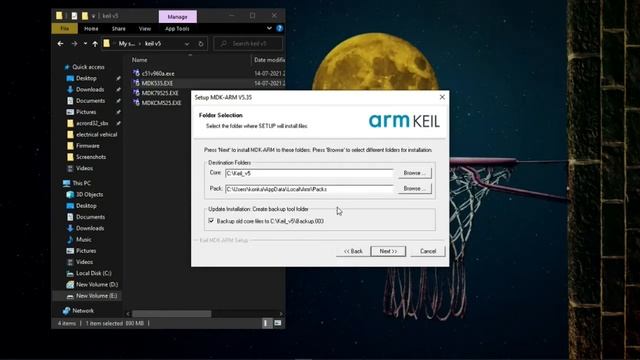Open Pictures under This PC
640x360 pixels.
pos(86,251)
